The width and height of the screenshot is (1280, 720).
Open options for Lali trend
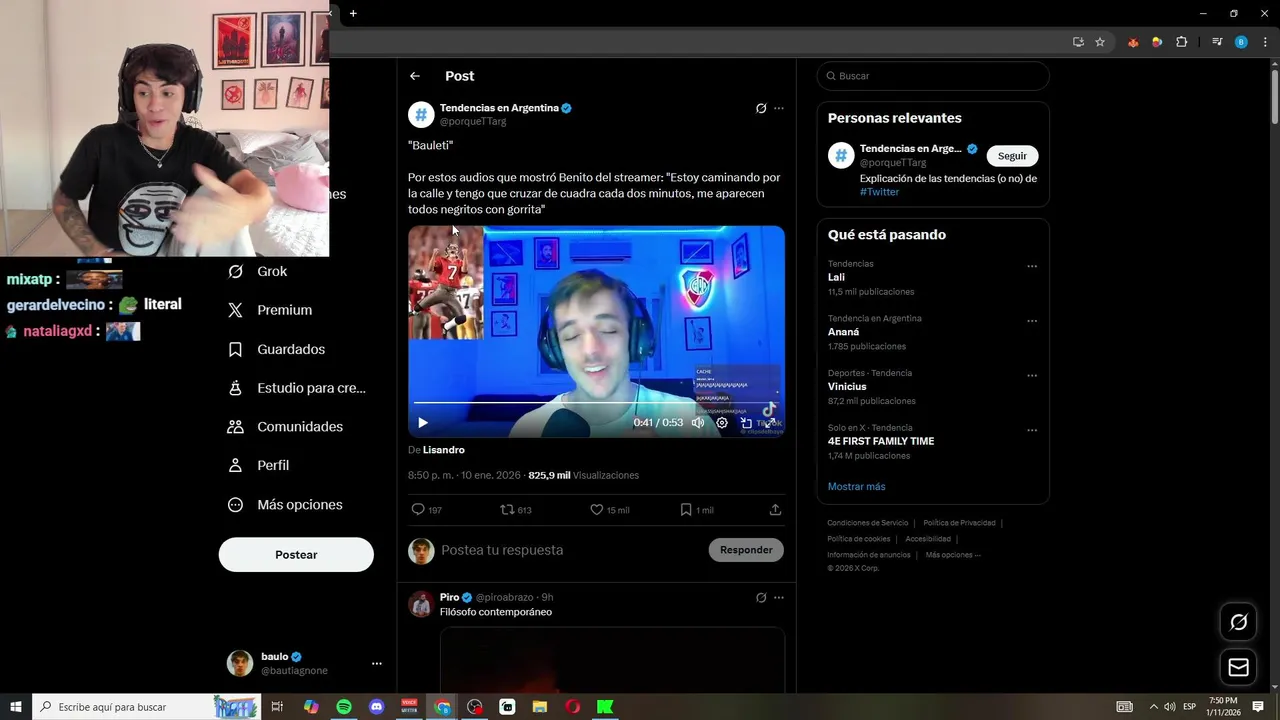click(x=1032, y=267)
